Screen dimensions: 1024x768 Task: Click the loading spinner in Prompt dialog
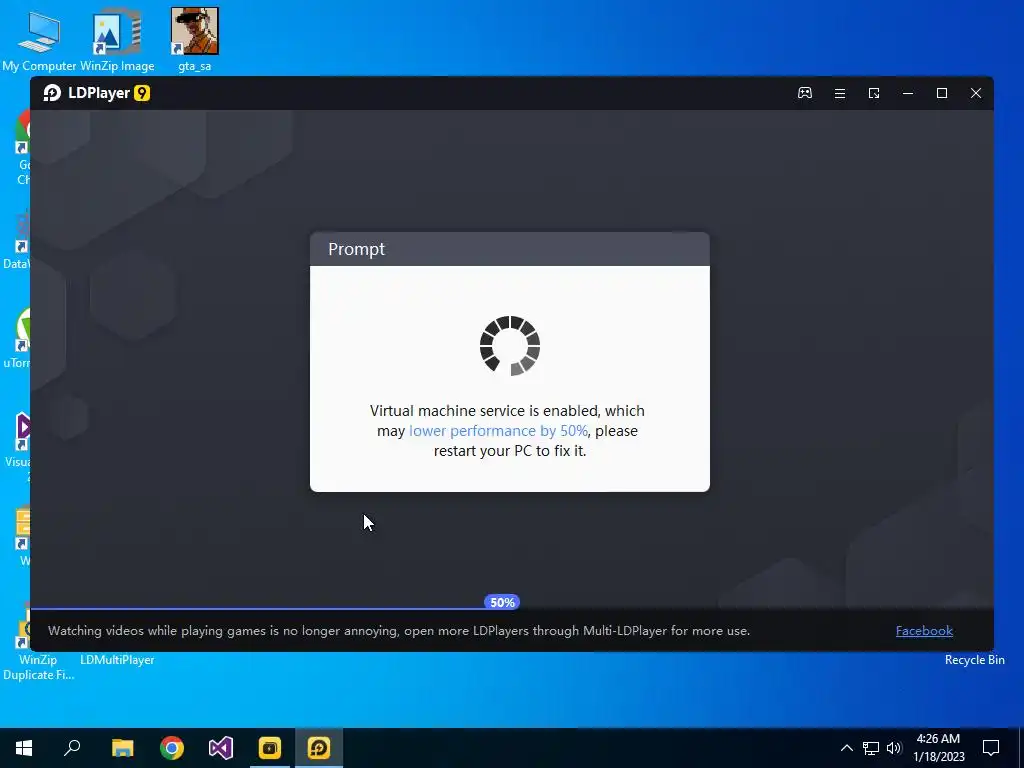point(510,345)
